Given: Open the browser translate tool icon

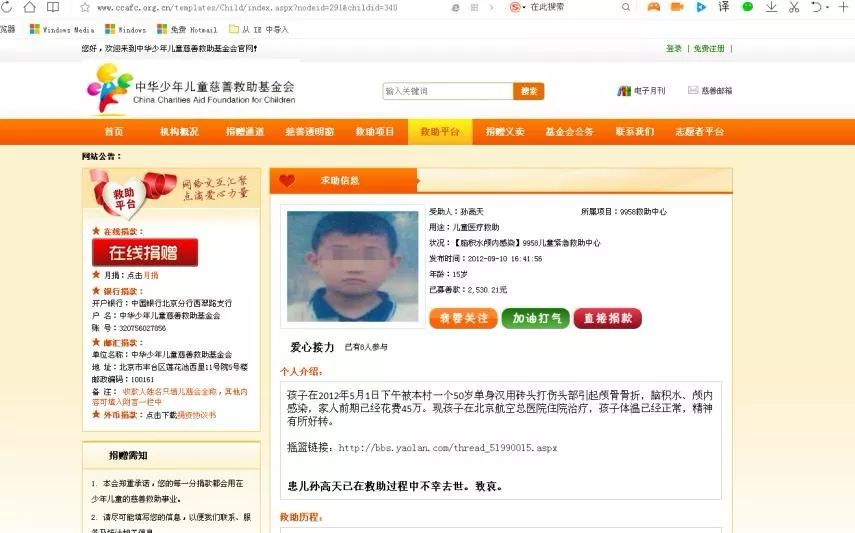Looking at the screenshot, I should coord(724,7).
